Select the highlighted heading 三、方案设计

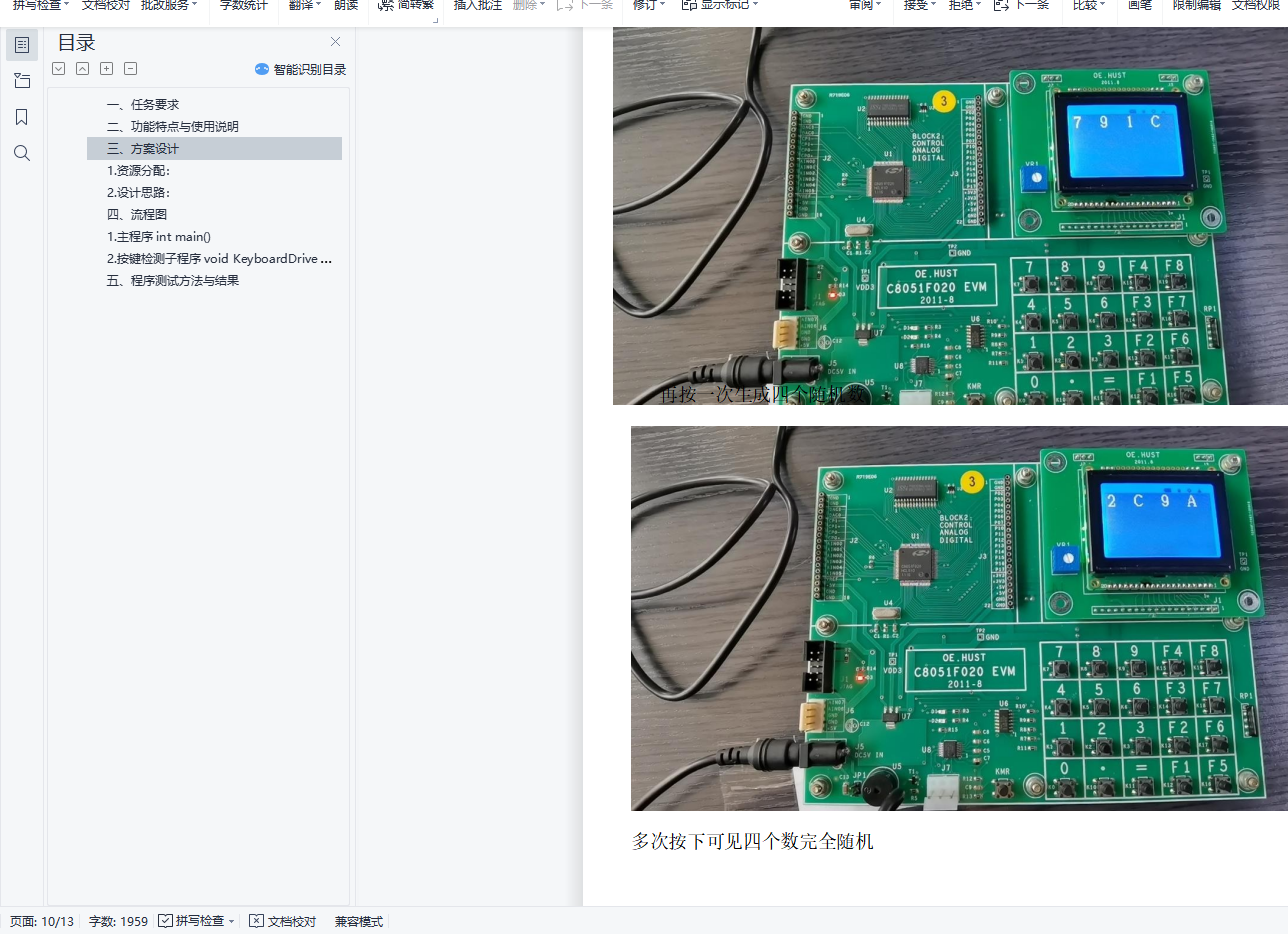pyautogui.click(x=214, y=149)
